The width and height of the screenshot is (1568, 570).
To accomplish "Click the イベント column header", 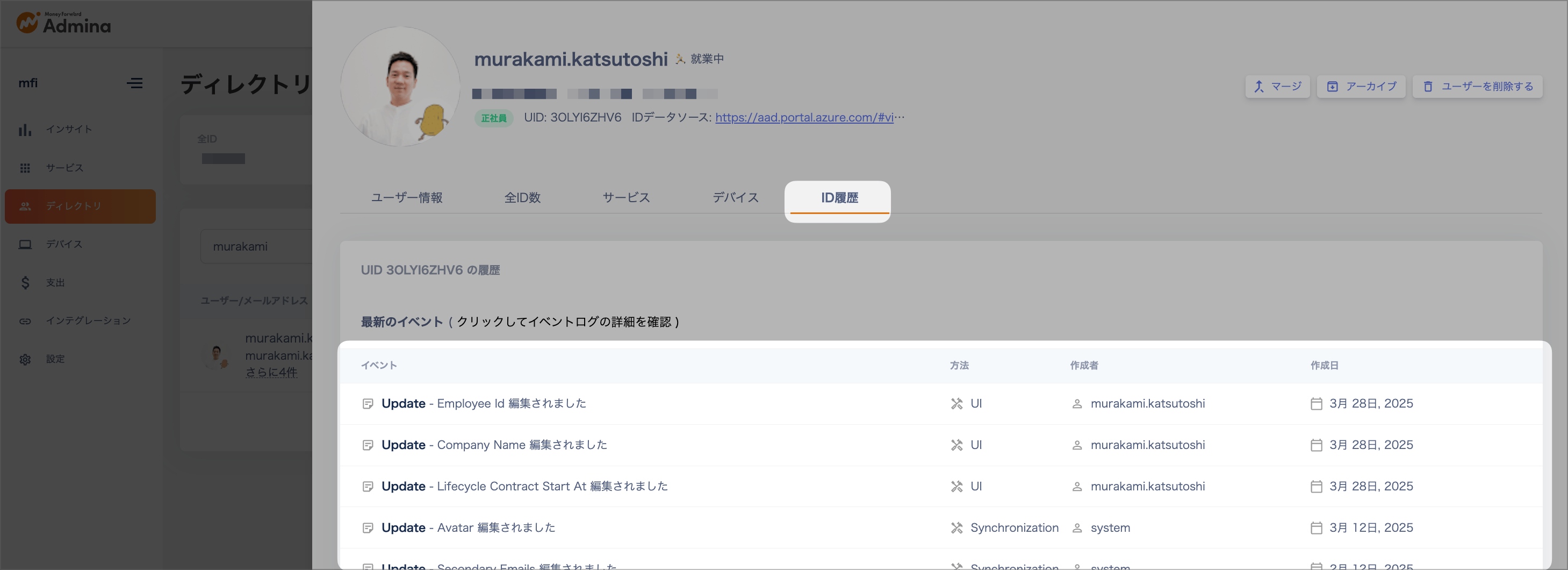I will tap(379, 365).
